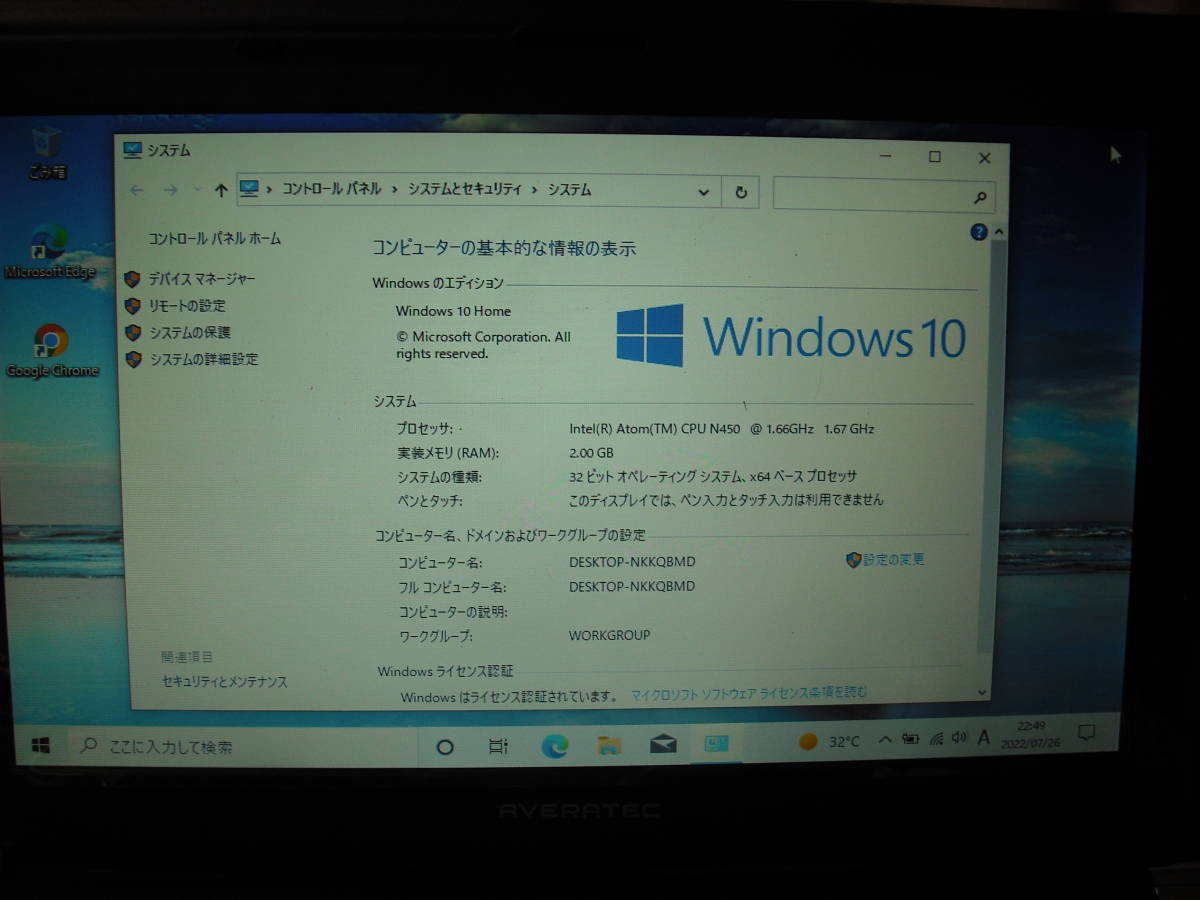1200x900 pixels.
Task: Refresh the System page
Action: [741, 192]
